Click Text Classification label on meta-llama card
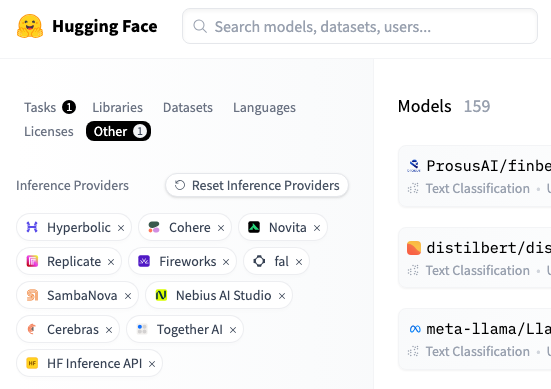 [478, 351]
